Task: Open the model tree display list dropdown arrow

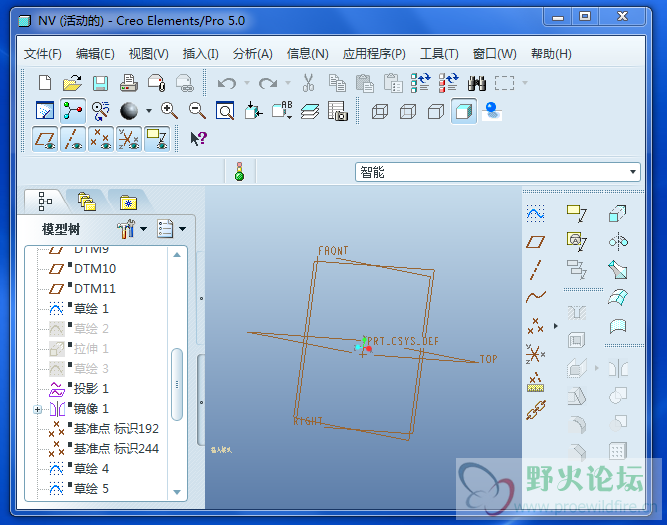Action: pyautogui.click(x=182, y=229)
